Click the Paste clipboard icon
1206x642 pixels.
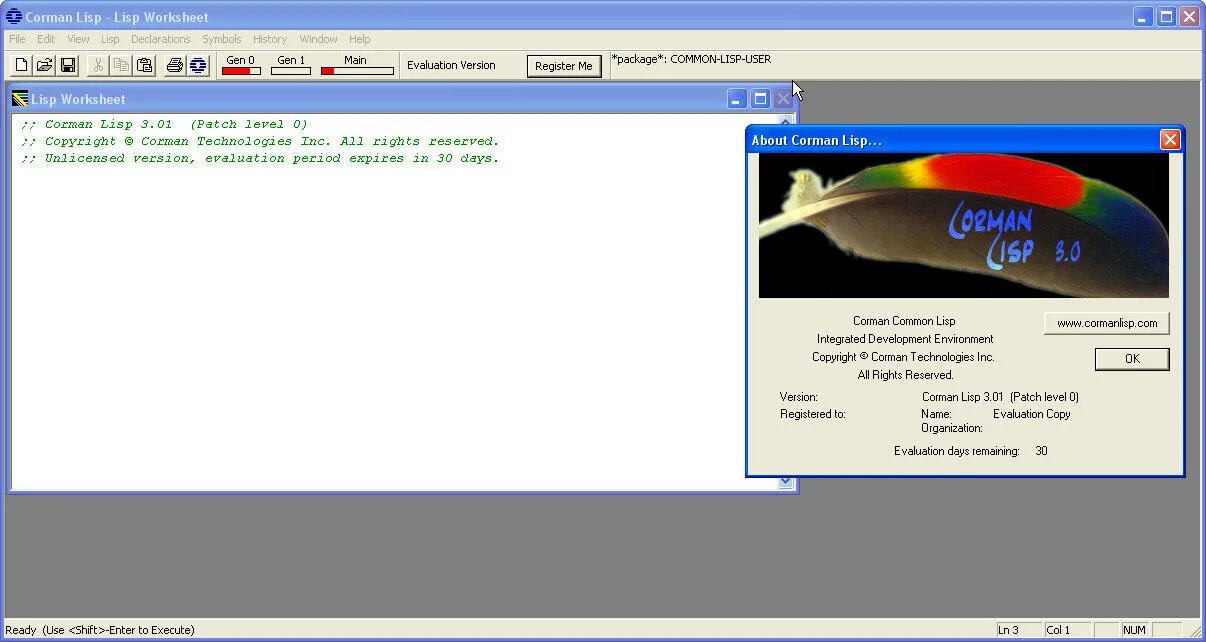[144, 65]
